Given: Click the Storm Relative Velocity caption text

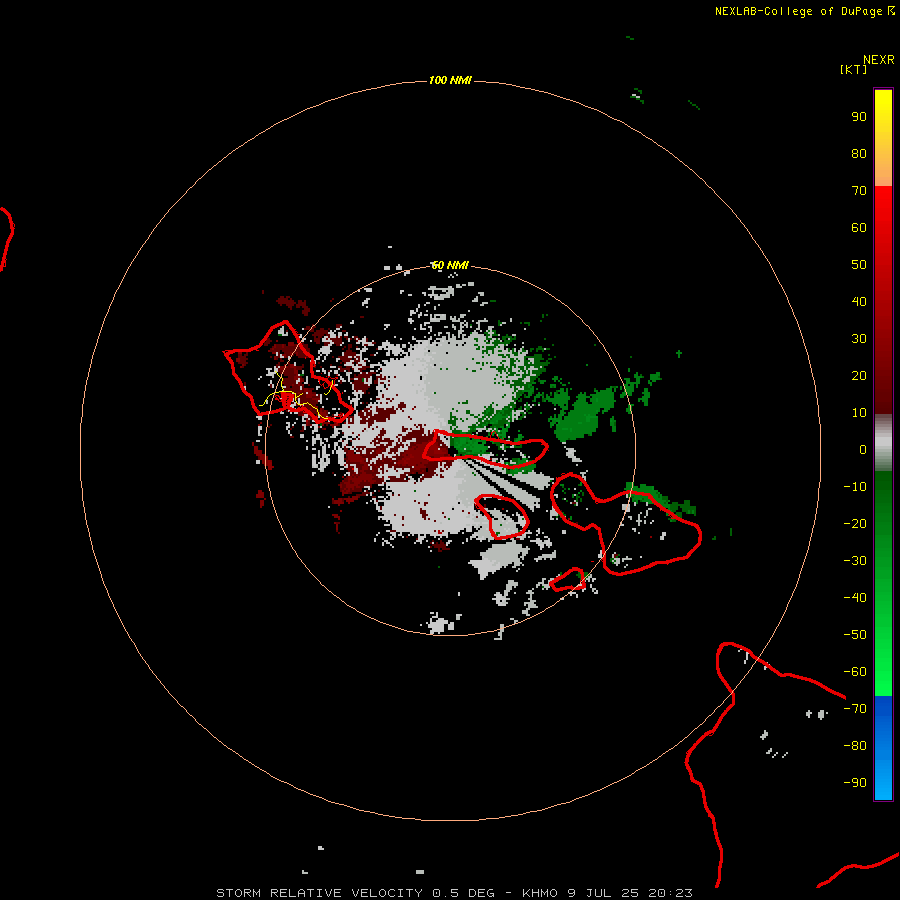Looking at the screenshot, I should [x=454, y=893].
